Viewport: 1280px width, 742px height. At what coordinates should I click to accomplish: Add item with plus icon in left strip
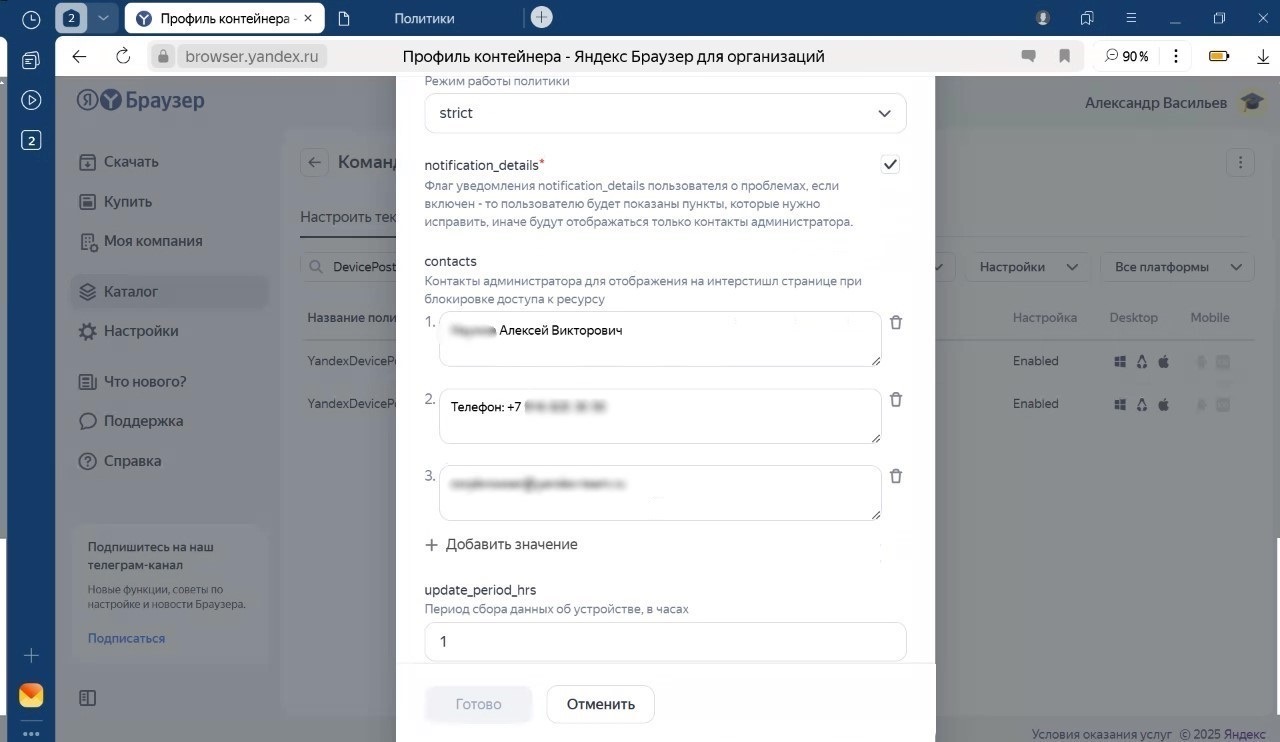(x=31, y=656)
